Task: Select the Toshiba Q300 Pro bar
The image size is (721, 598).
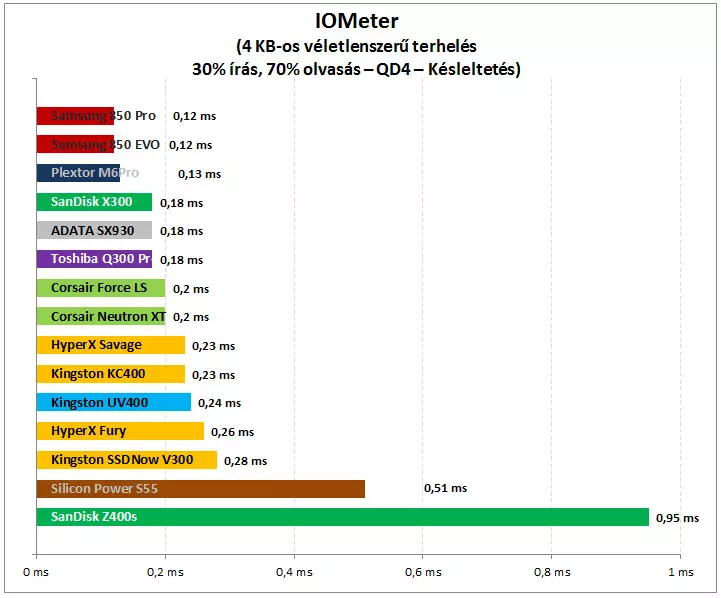Action: point(94,259)
